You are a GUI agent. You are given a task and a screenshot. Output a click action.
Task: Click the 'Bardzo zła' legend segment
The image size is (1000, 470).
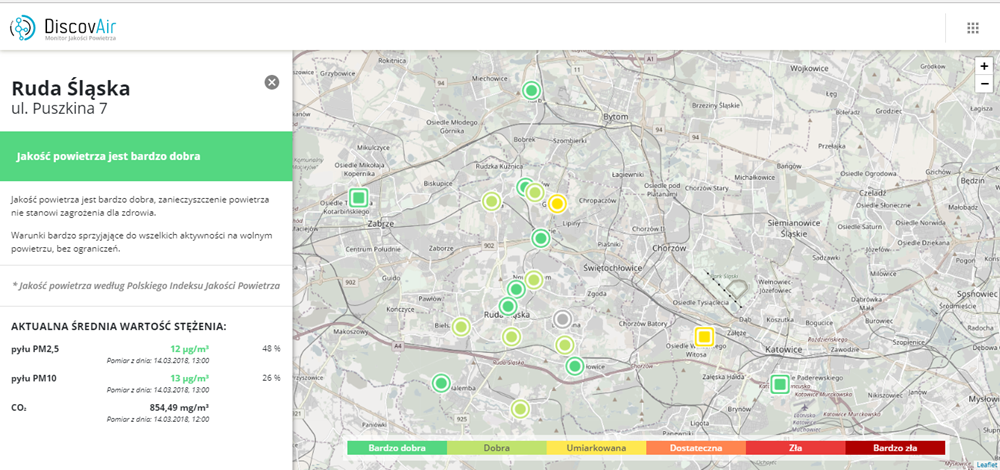pyautogui.click(x=895, y=448)
